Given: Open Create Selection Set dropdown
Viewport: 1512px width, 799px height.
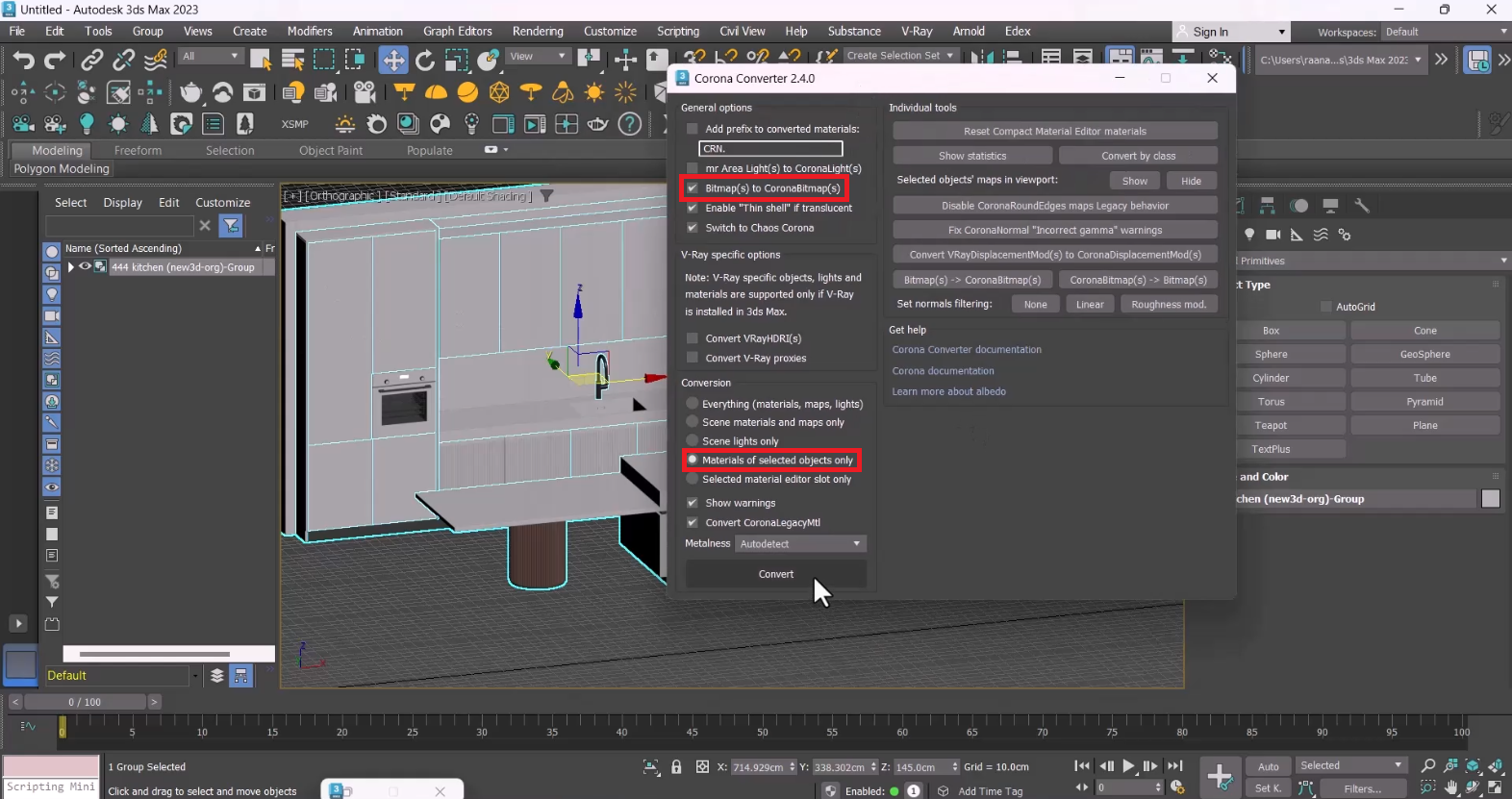Looking at the screenshot, I should [900, 56].
